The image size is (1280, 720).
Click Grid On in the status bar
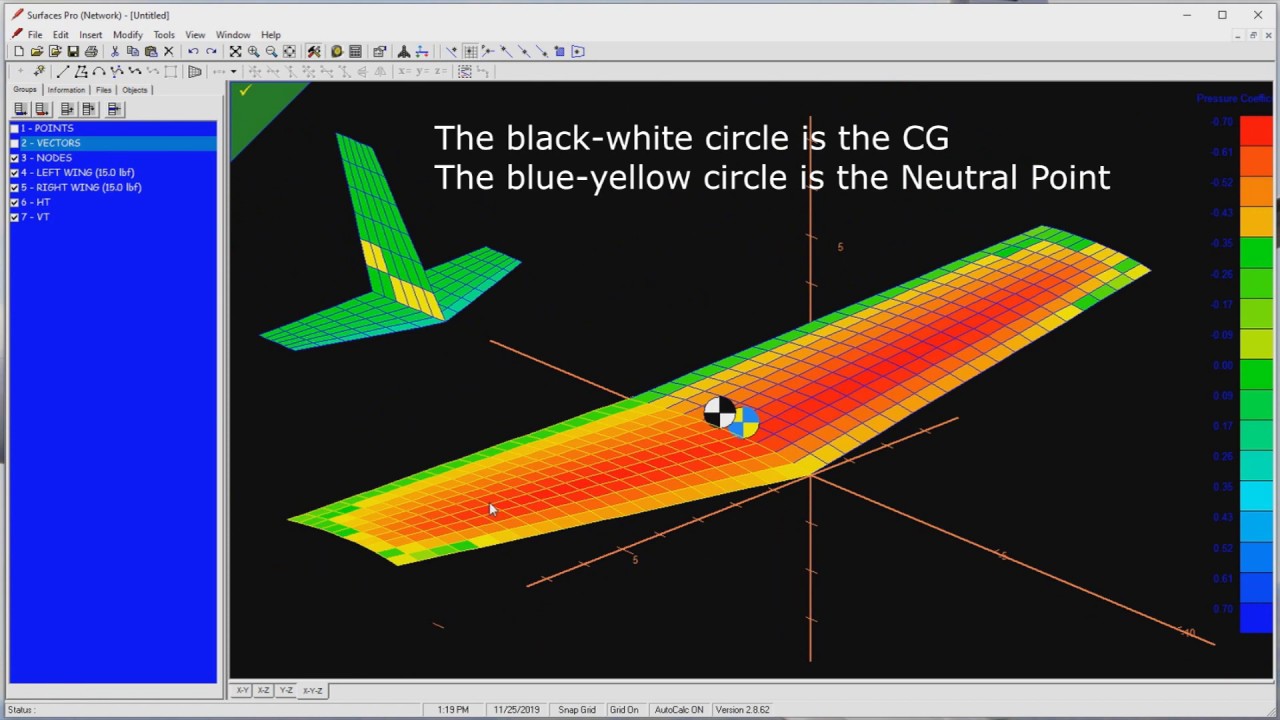coord(624,710)
